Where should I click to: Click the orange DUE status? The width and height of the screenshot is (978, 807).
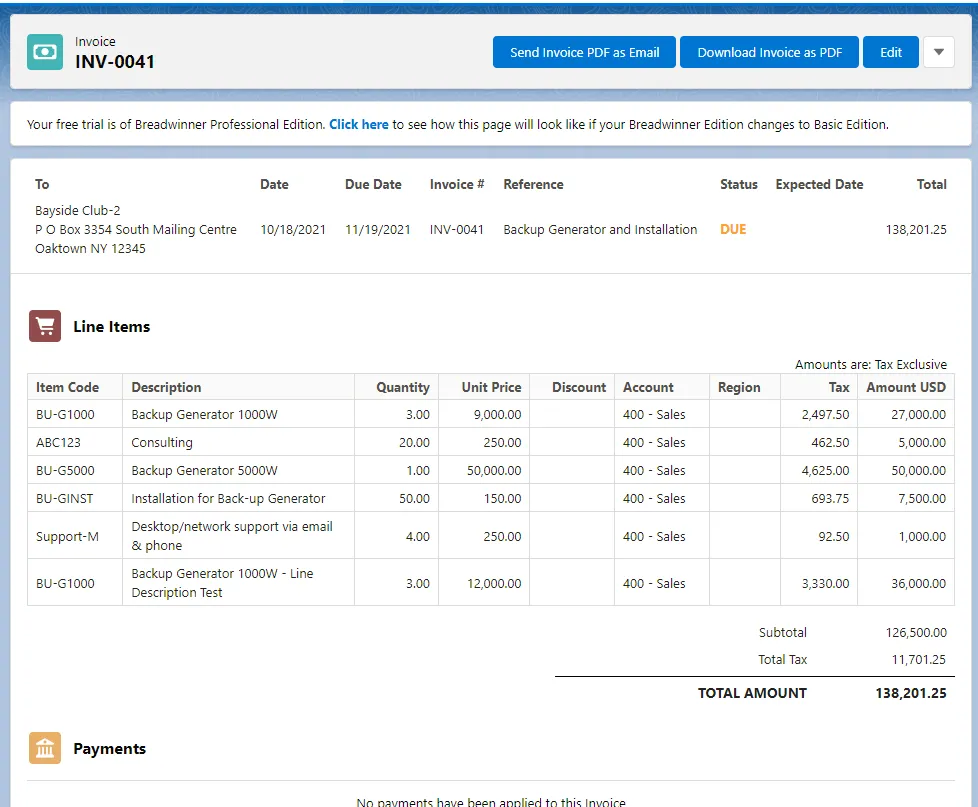point(733,229)
